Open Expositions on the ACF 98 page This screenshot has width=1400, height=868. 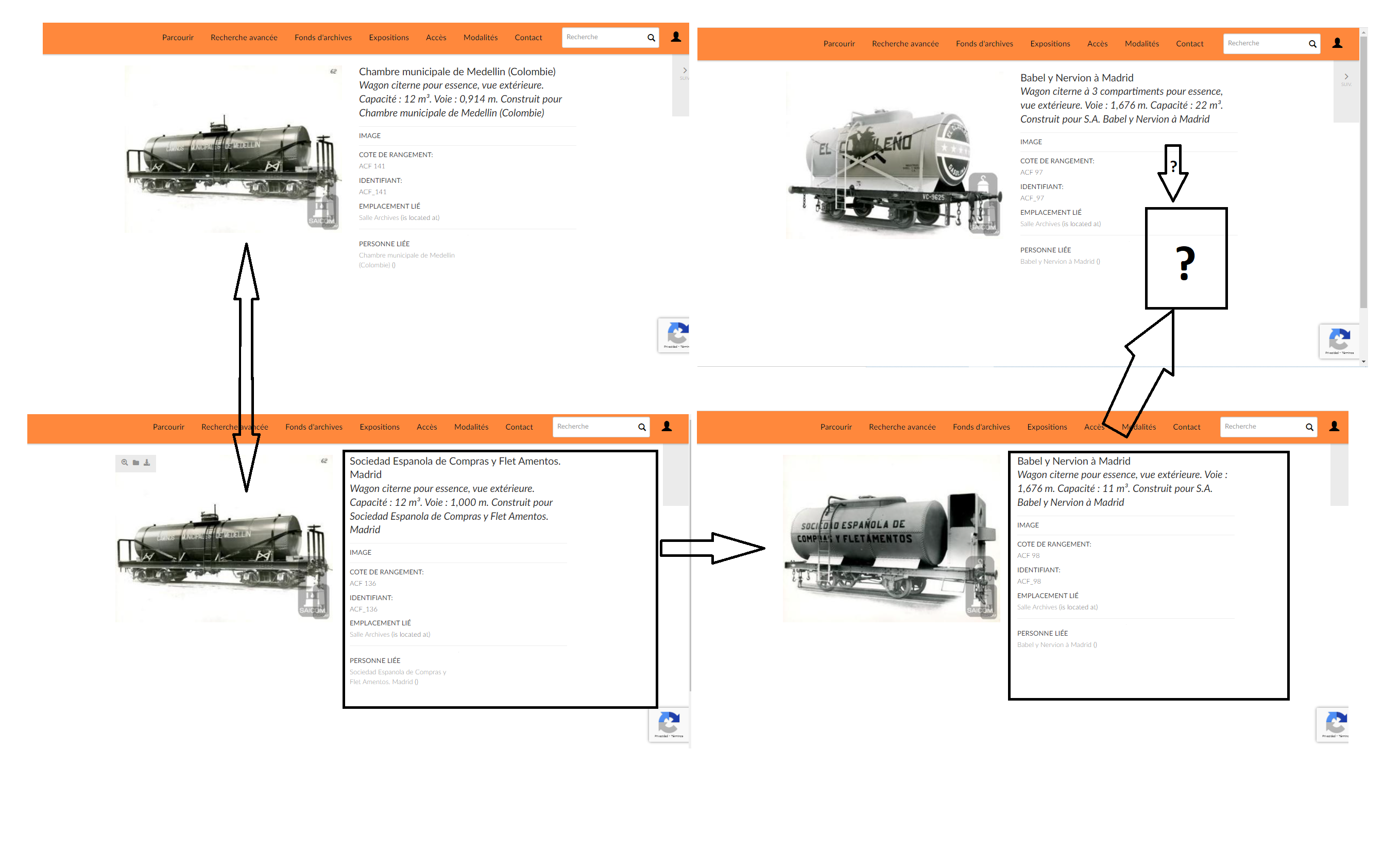[1048, 428]
